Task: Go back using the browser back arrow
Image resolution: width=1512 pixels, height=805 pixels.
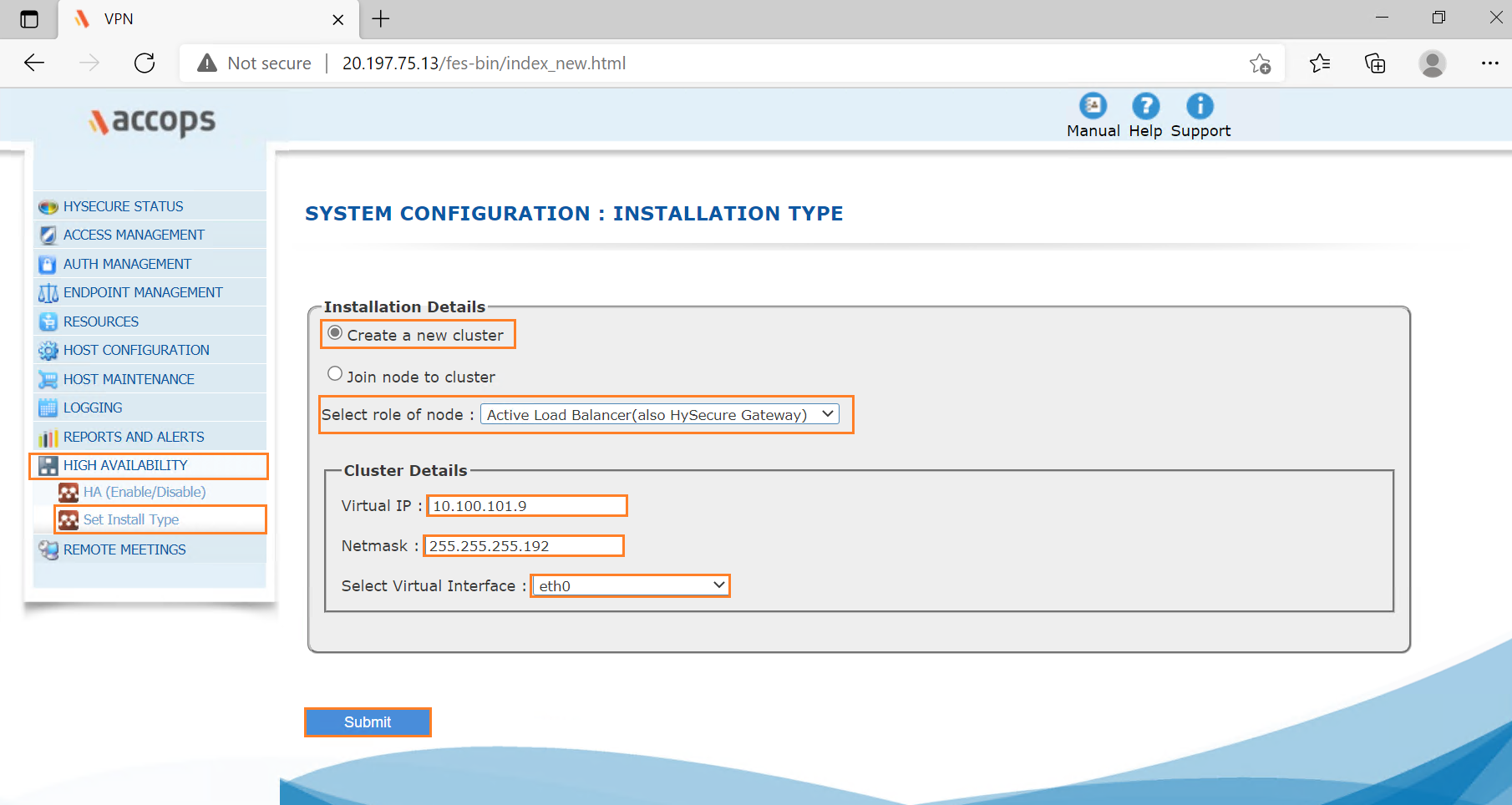Action: point(34,63)
